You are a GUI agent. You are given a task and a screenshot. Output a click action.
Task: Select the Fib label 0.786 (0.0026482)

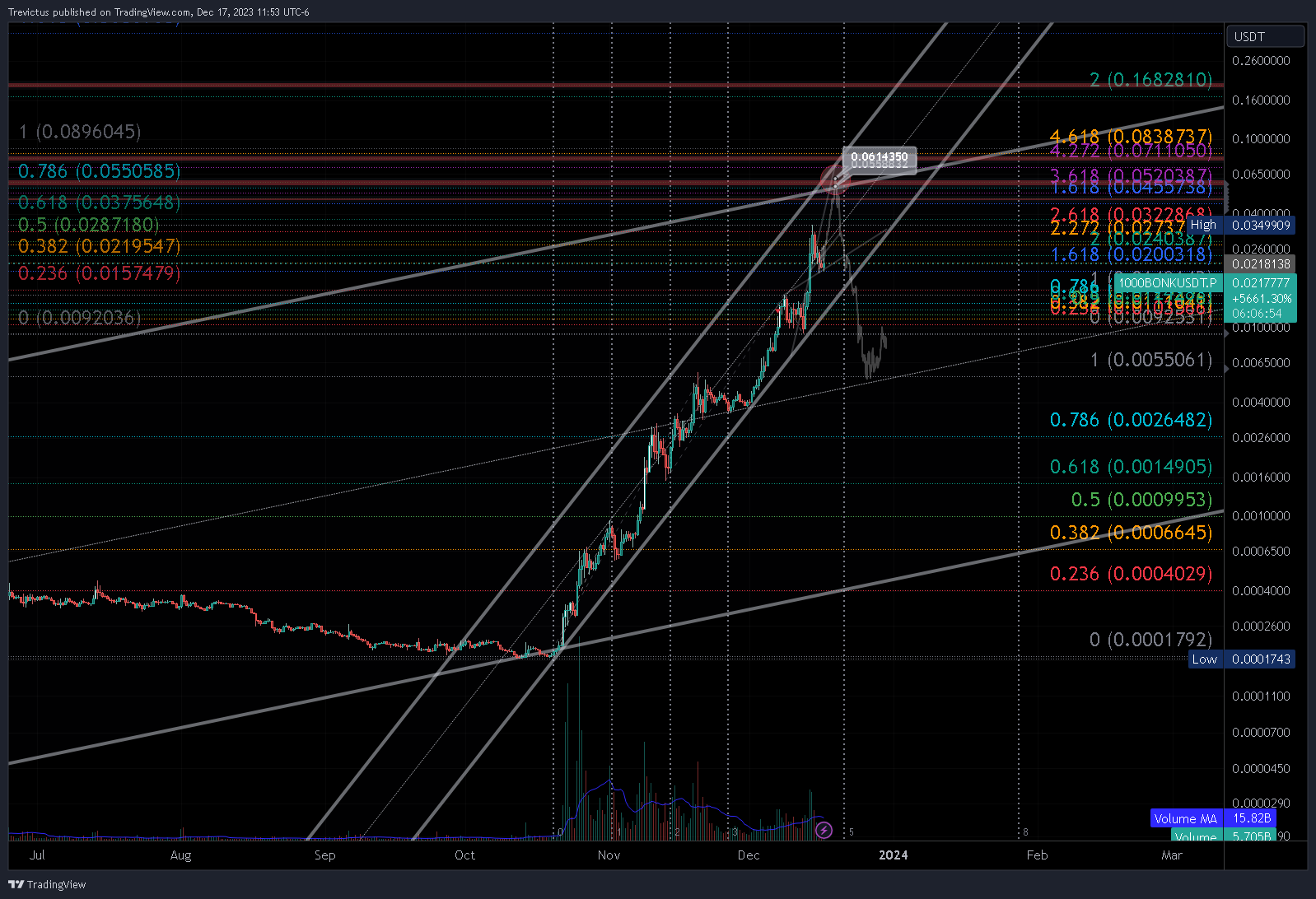point(1131,420)
